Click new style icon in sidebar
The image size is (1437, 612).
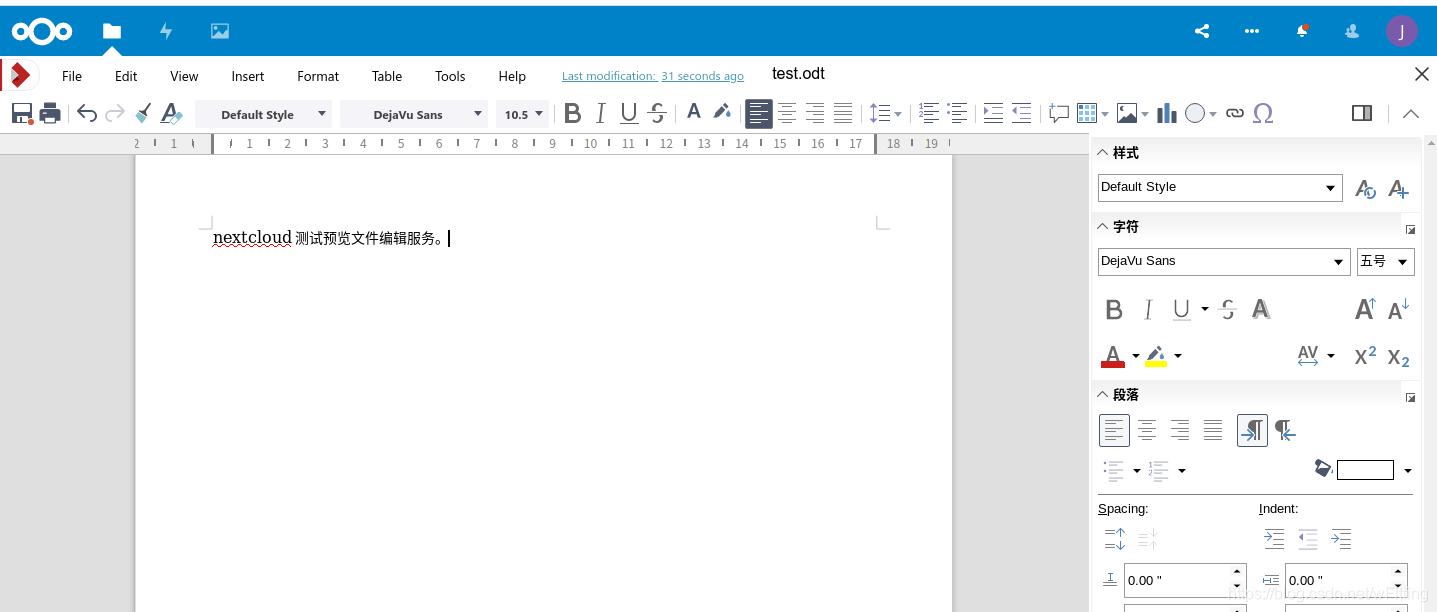point(1399,188)
